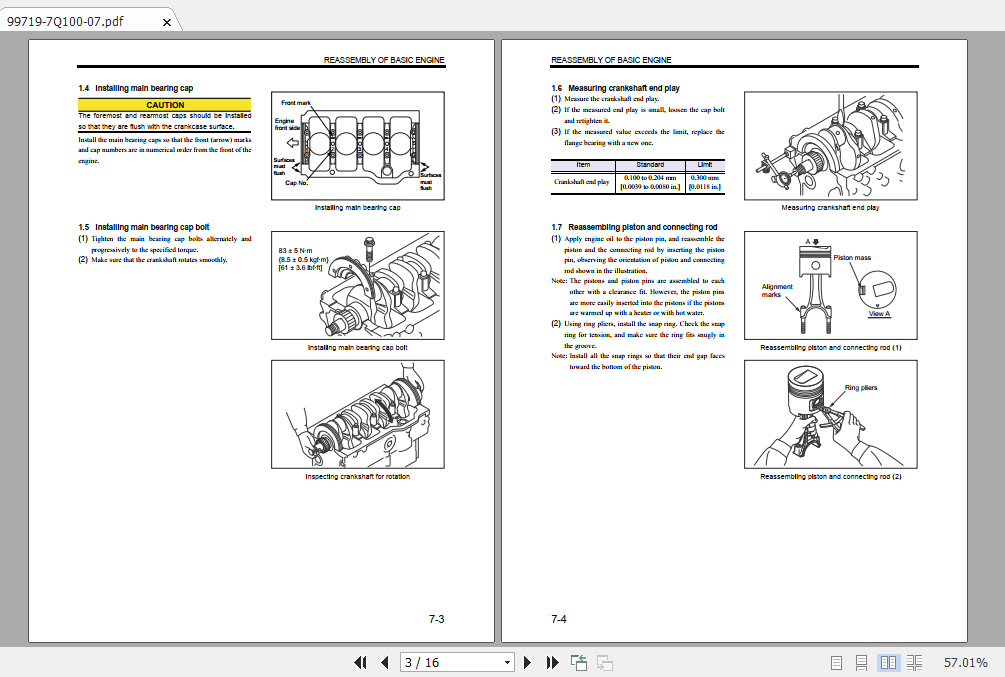This screenshot has width=1005, height=677.
Task: Jump to the last page
Action: (x=551, y=662)
